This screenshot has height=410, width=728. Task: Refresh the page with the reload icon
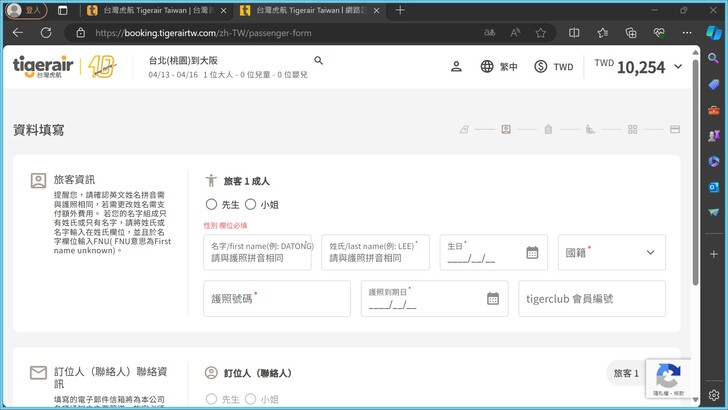point(44,32)
